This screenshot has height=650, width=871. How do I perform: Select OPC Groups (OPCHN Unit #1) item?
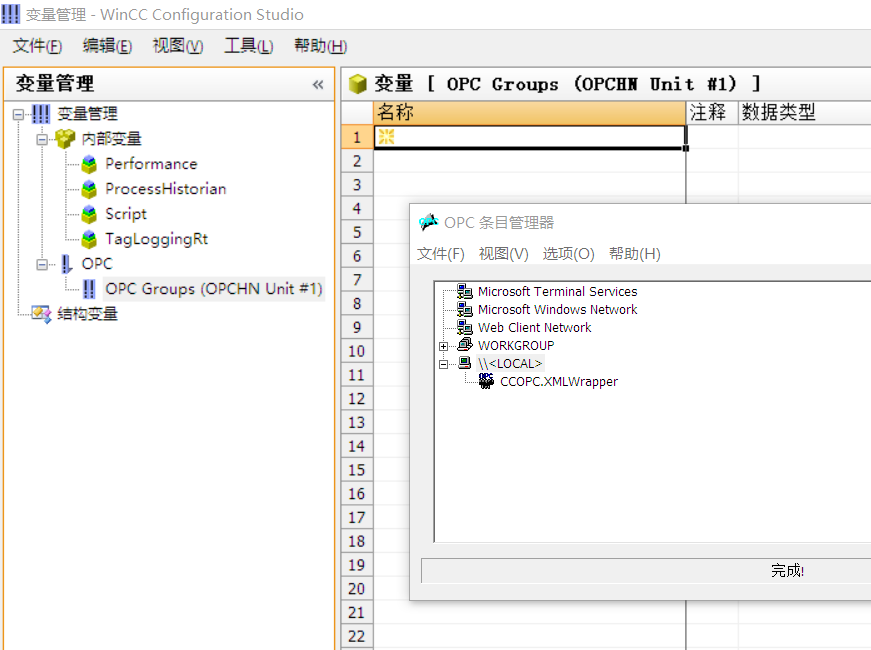[x=214, y=289]
